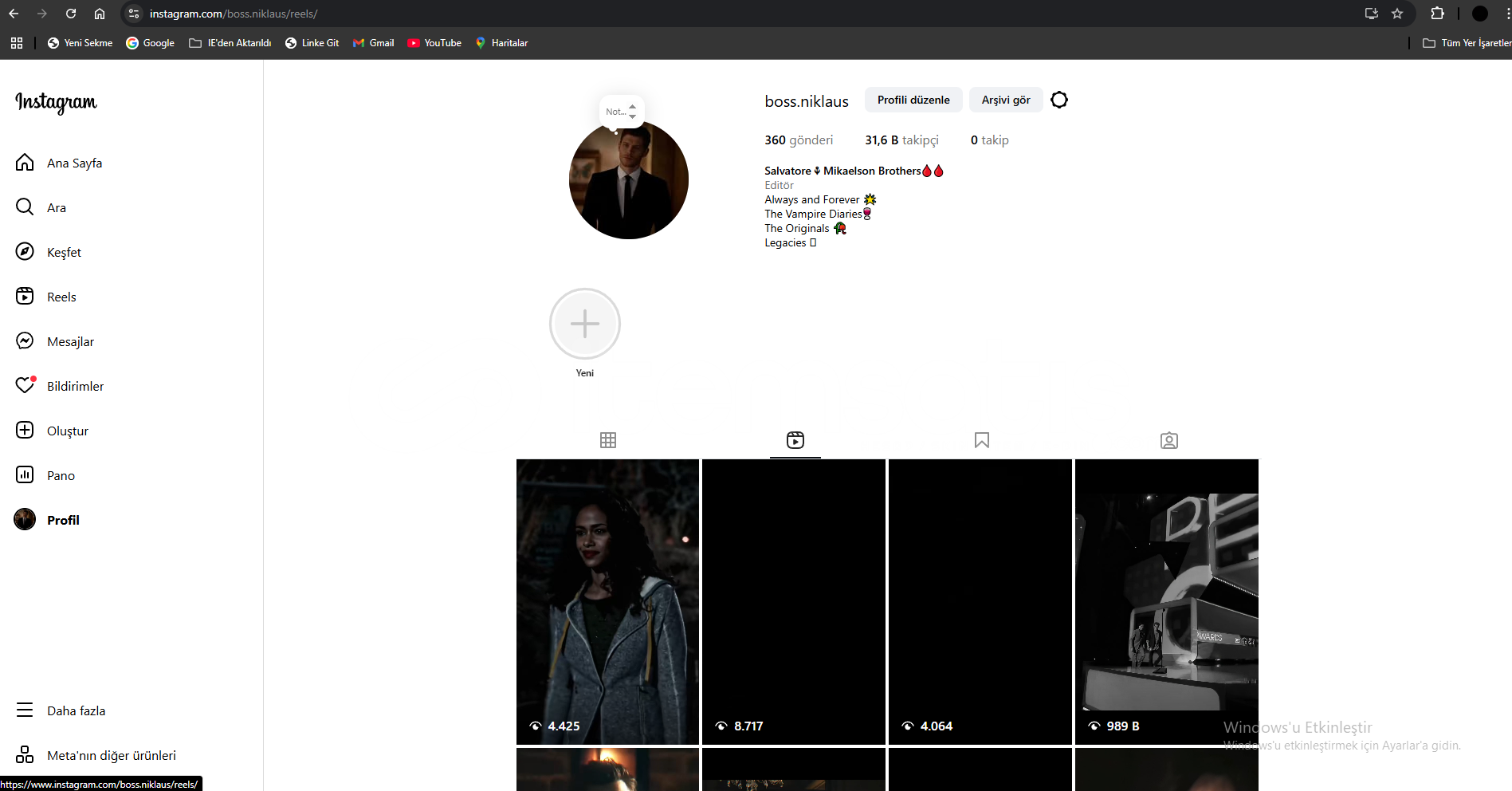Open the browser extensions puzzle icon
This screenshot has width=1512, height=791.
coord(1438,14)
